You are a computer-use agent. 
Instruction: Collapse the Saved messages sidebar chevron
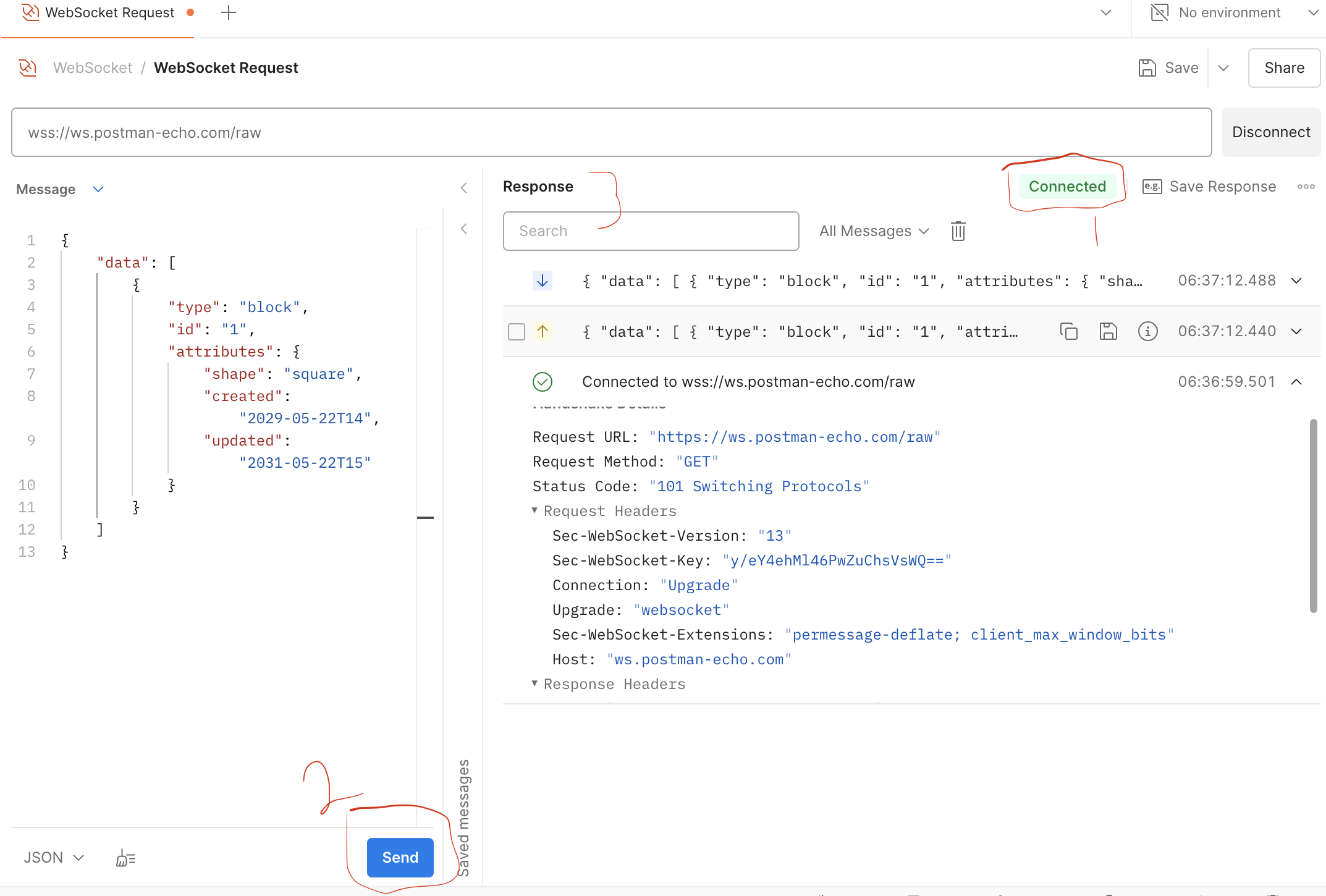[x=463, y=229]
